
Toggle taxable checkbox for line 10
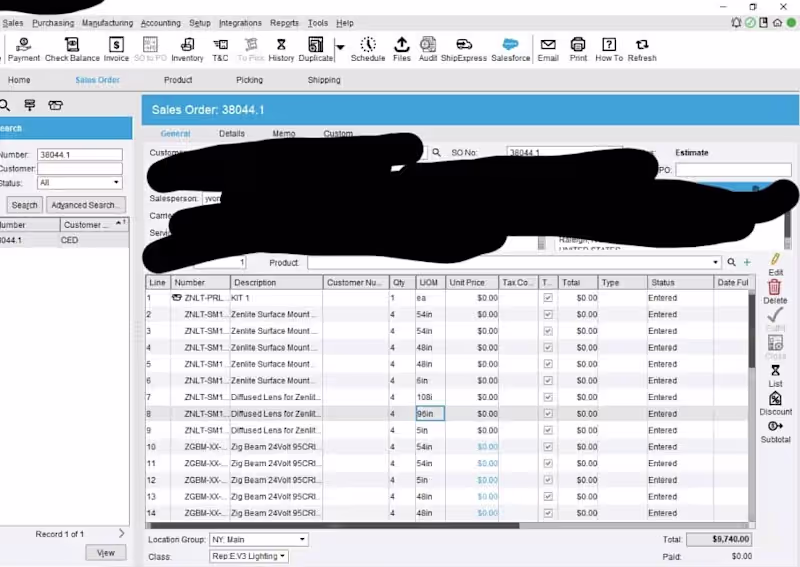tap(548, 447)
